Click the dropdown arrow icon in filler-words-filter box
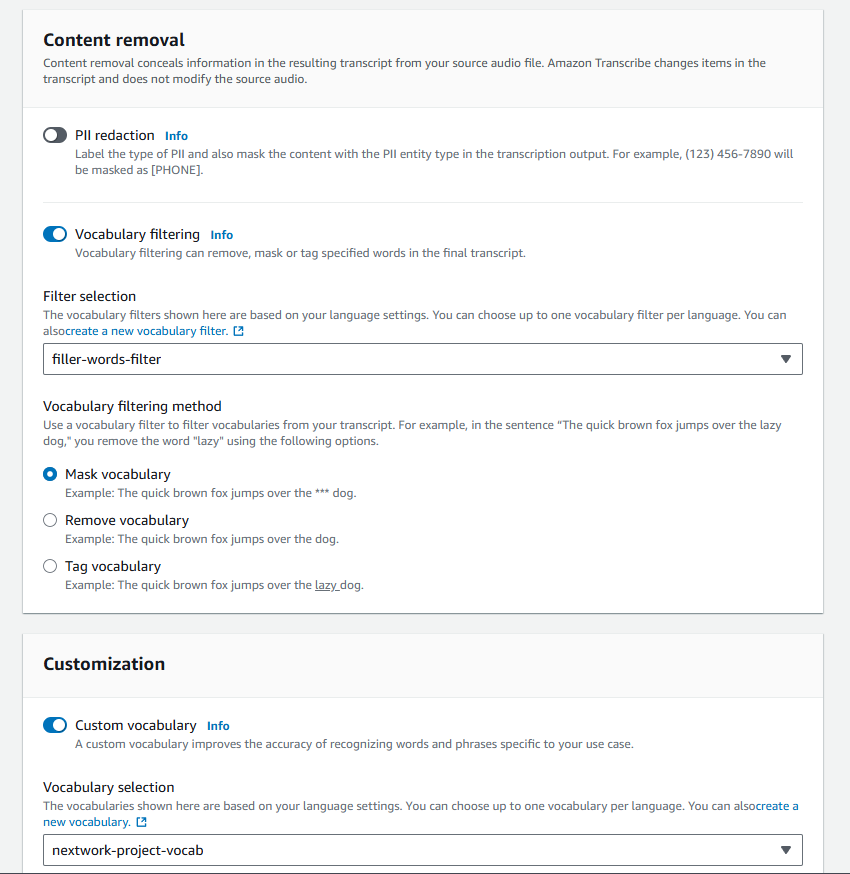Viewport: 850px width, 874px height. coord(786,359)
